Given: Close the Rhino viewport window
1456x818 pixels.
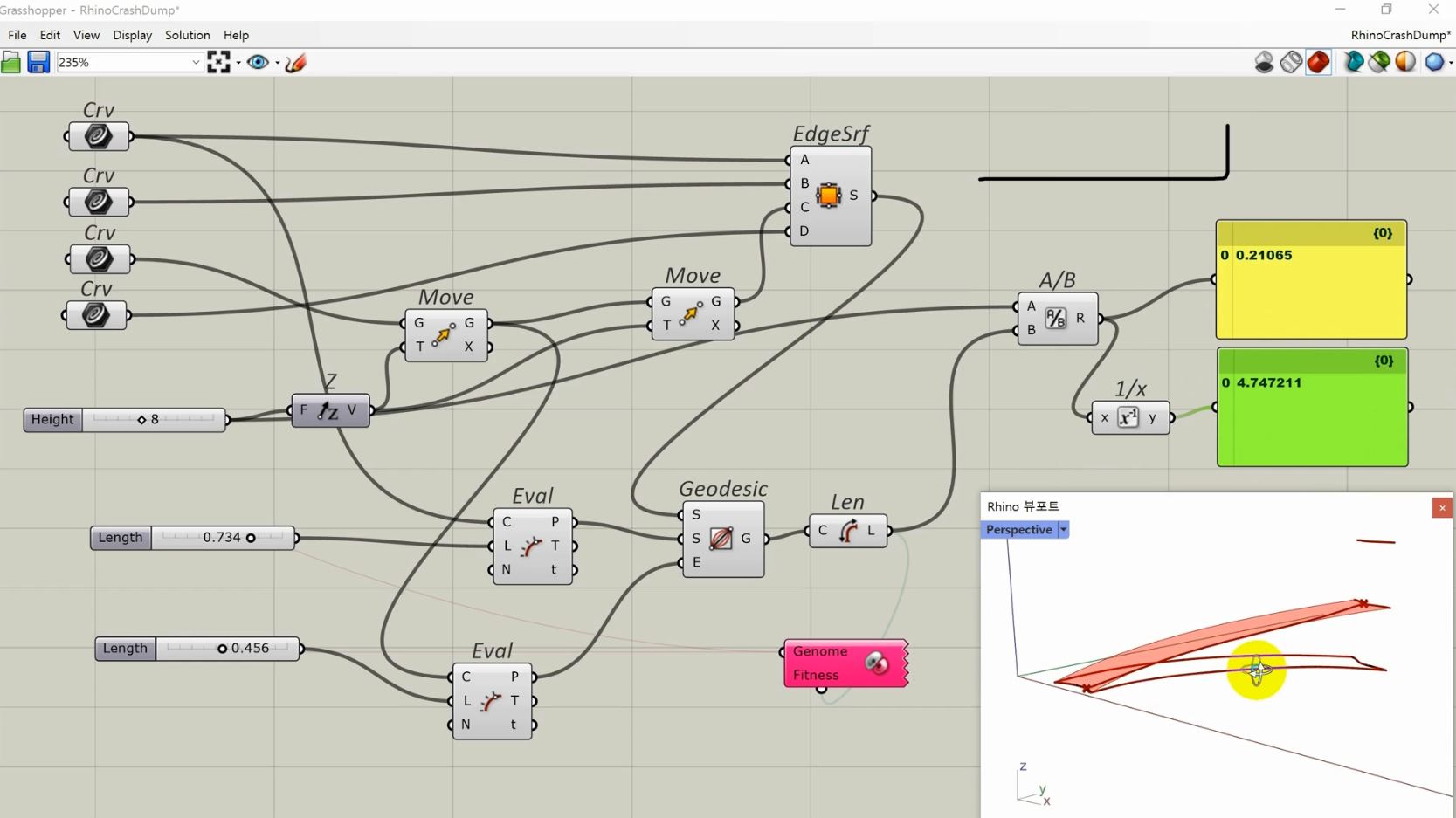Looking at the screenshot, I should click(1442, 507).
